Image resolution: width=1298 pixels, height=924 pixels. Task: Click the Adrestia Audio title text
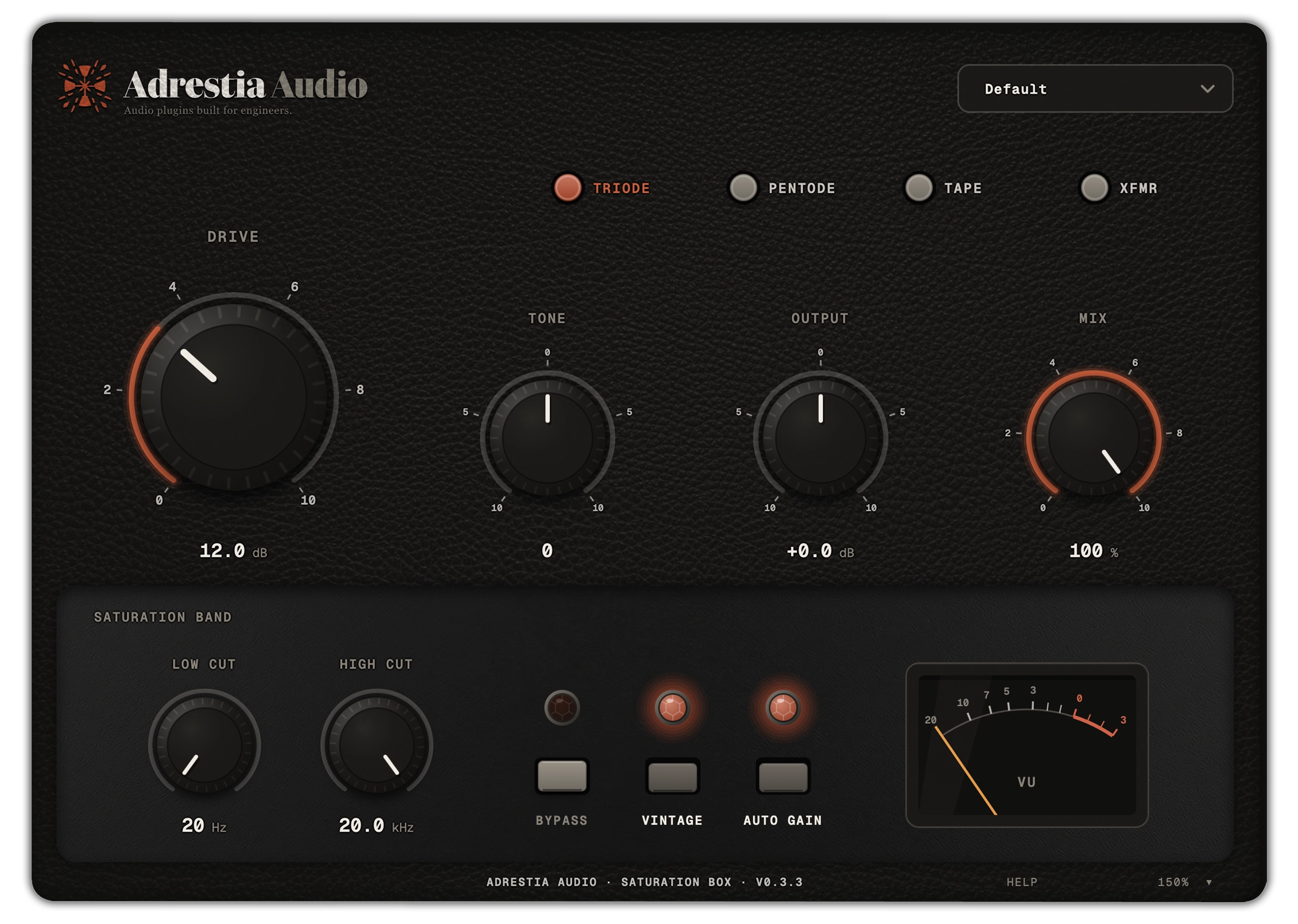[245, 84]
